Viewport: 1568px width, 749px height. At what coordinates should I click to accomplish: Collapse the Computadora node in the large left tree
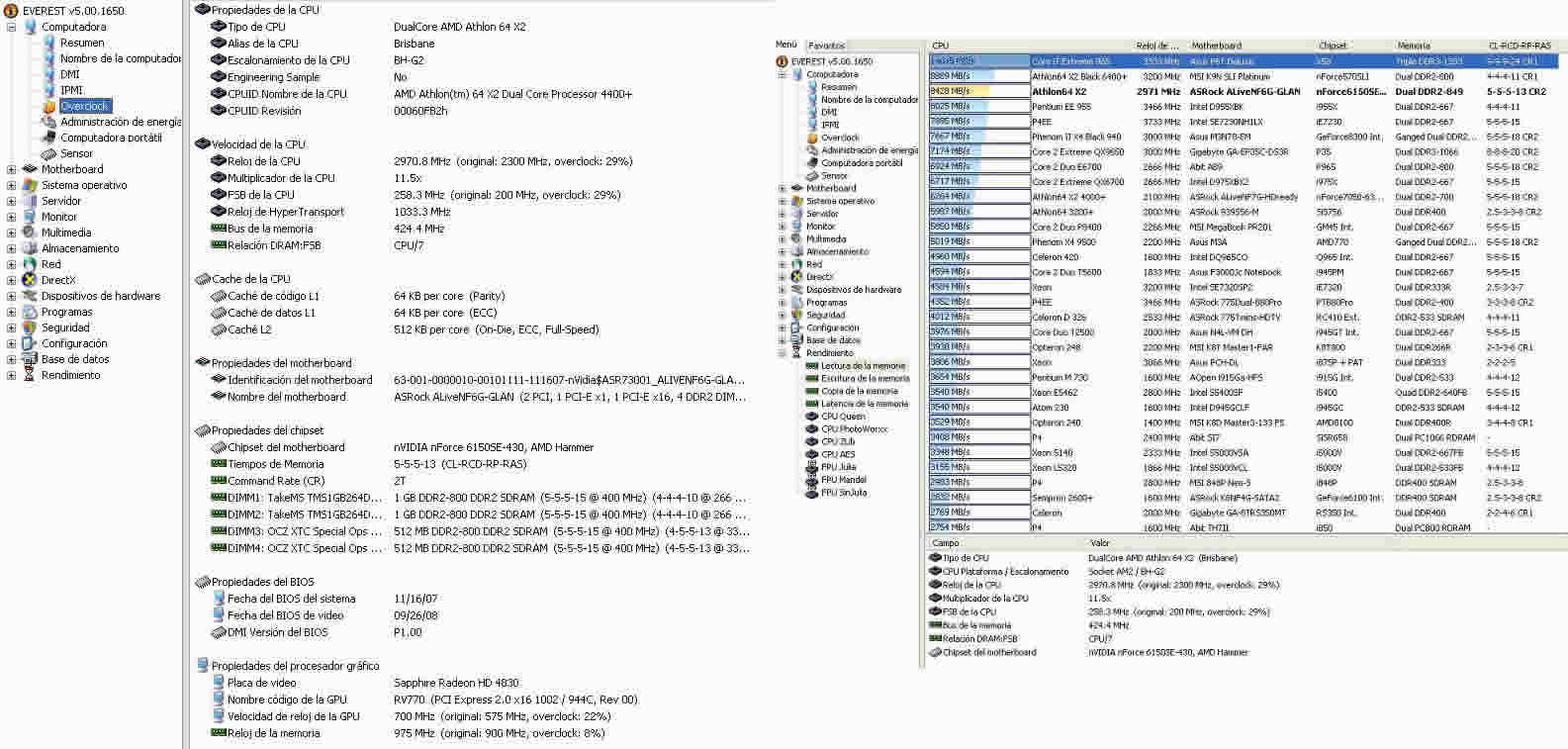11,27
